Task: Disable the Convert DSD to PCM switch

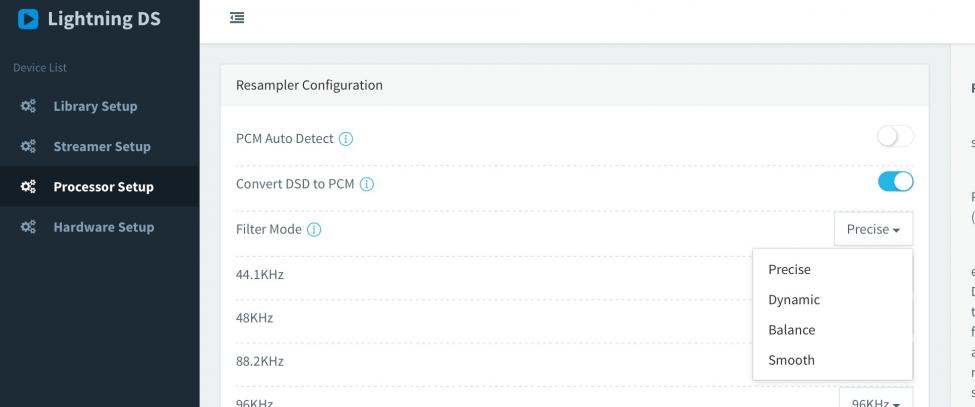Action: (x=895, y=182)
